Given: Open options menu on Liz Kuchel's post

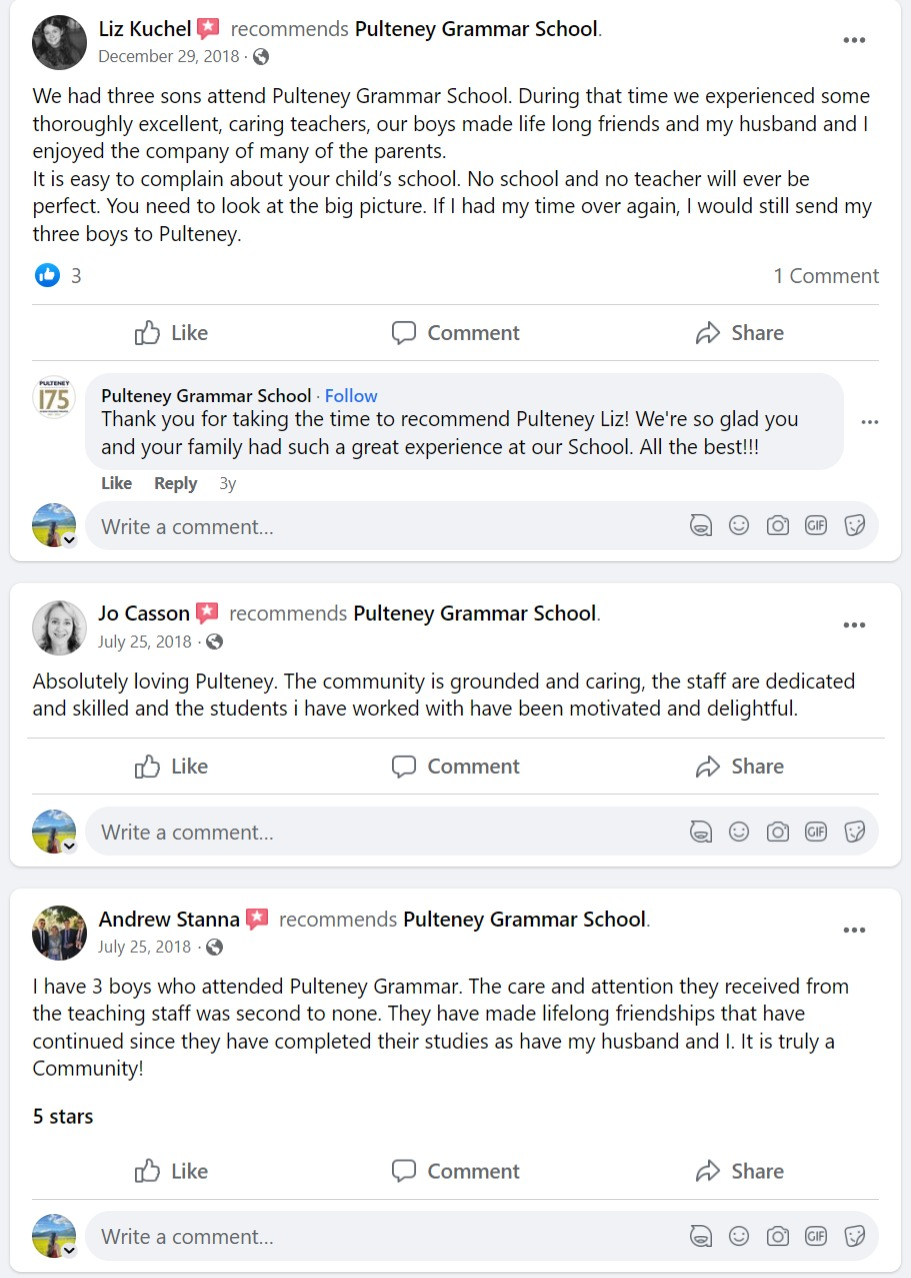Looking at the screenshot, I should [853, 41].
